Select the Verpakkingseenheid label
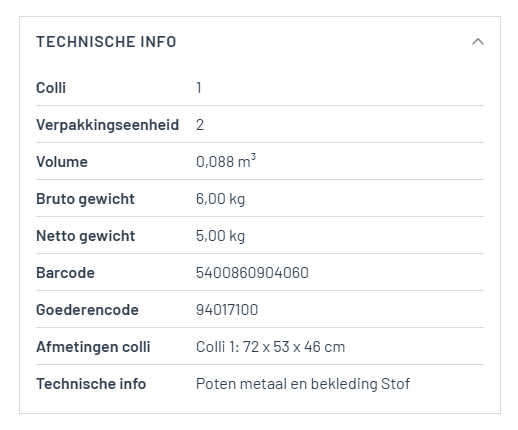This screenshot has height=430, width=518. coord(108,125)
